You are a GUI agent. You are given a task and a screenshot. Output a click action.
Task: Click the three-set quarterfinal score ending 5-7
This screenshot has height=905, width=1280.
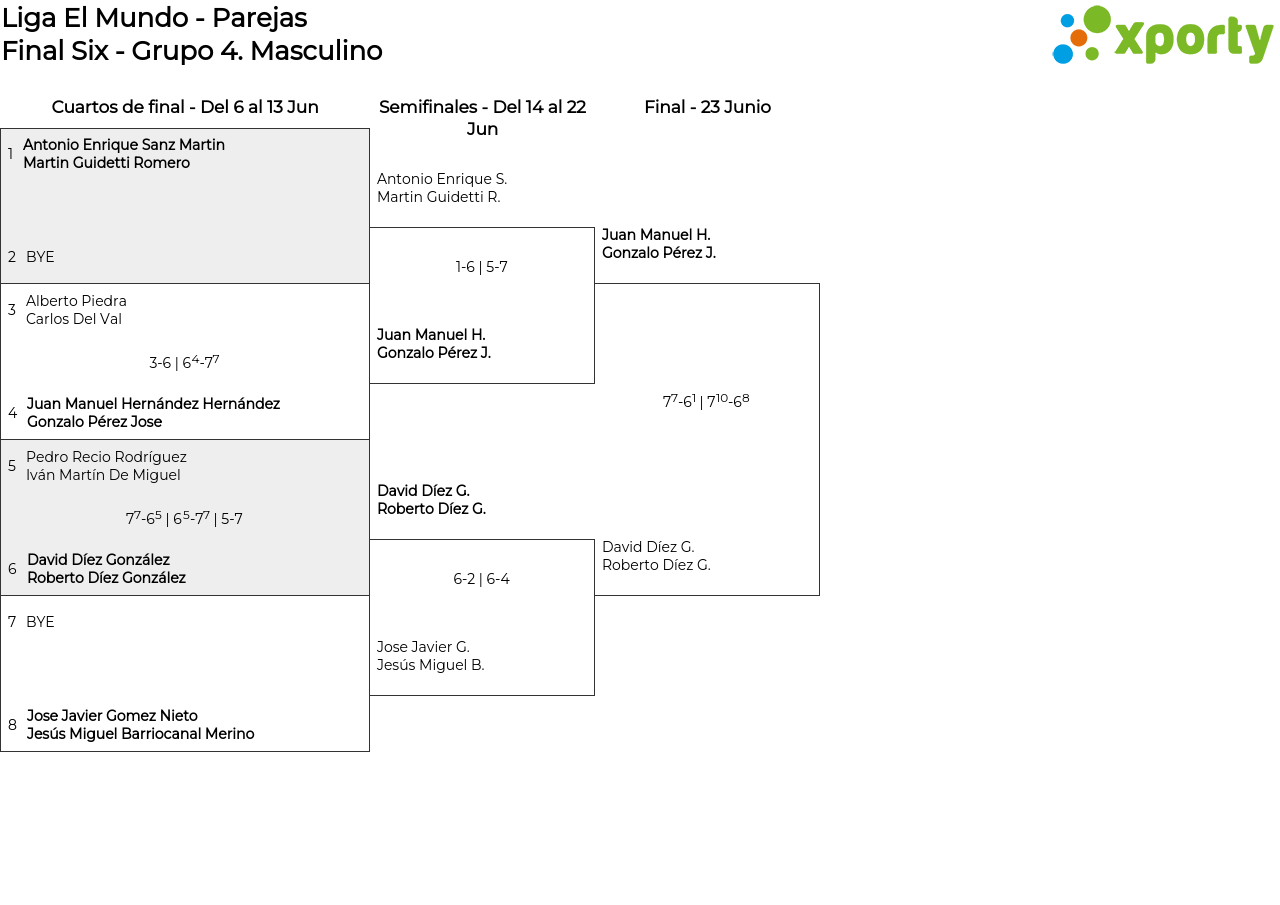(184, 518)
